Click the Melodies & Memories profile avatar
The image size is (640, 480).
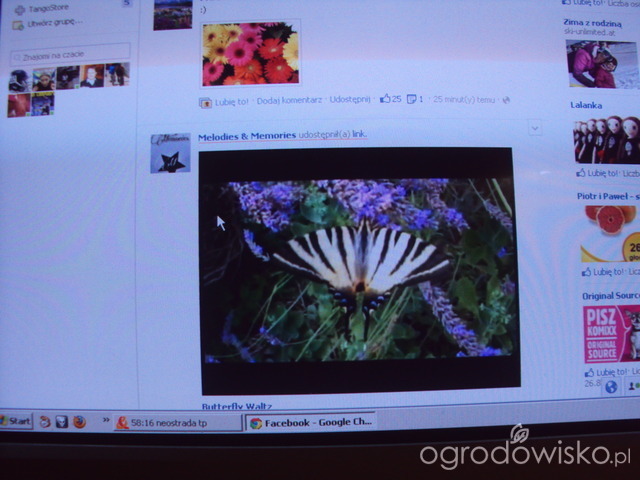pos(170,153)
